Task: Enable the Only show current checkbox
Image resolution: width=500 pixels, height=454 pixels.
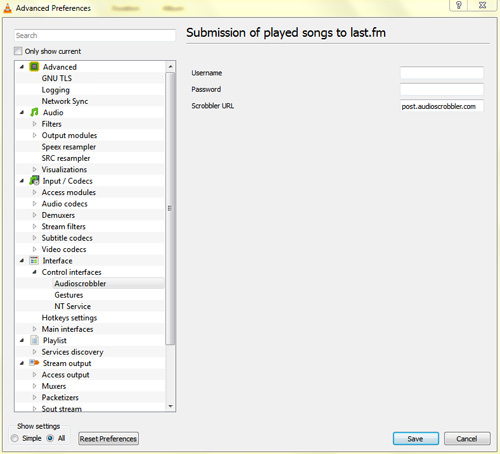Action: [x=18, y=51]
